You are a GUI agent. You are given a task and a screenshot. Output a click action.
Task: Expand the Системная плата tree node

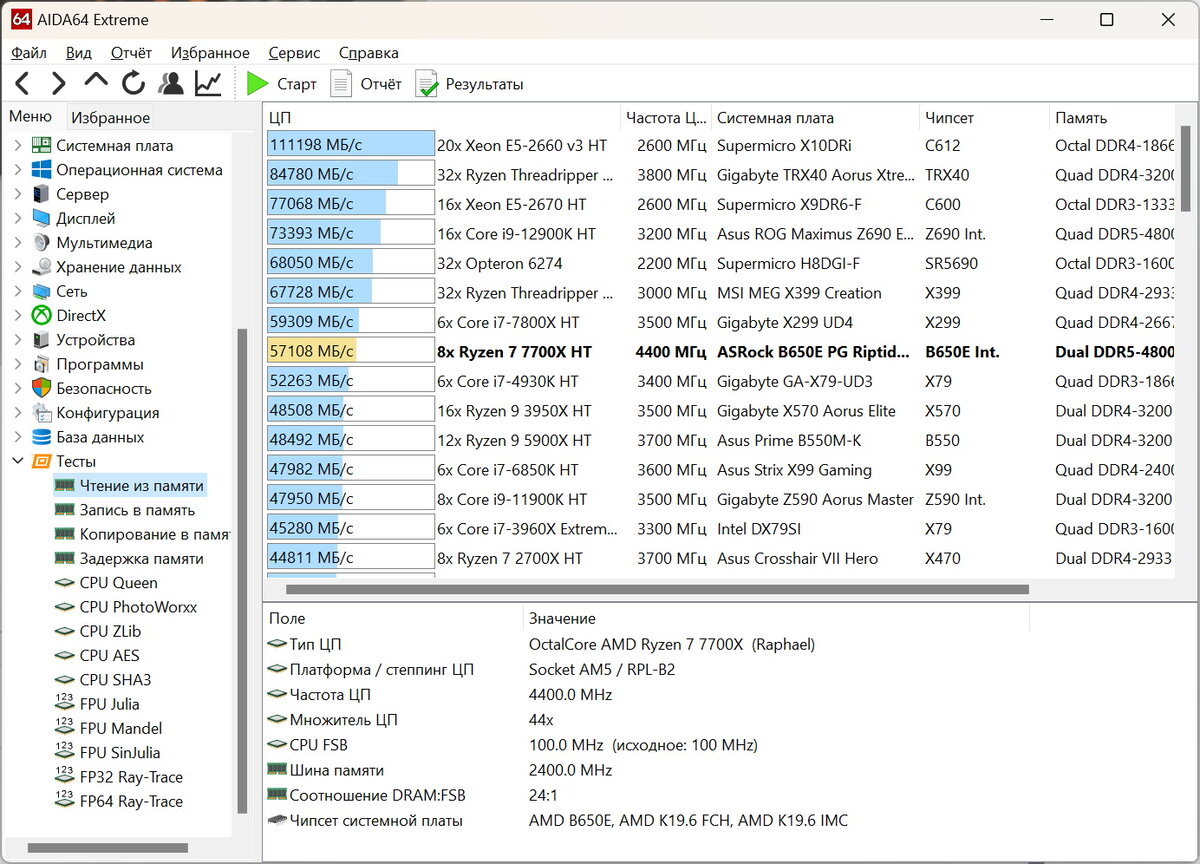click(16, 146)
